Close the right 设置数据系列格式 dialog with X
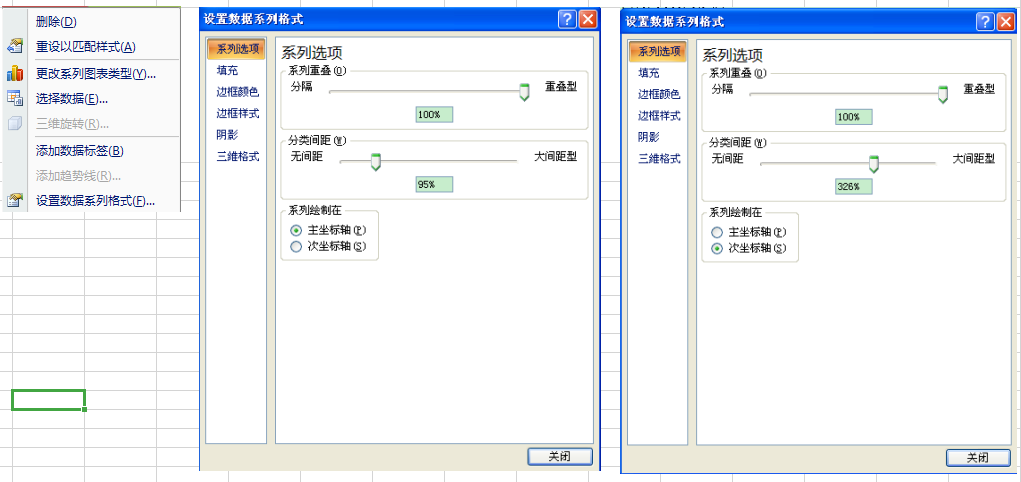 click(1006, 21)
